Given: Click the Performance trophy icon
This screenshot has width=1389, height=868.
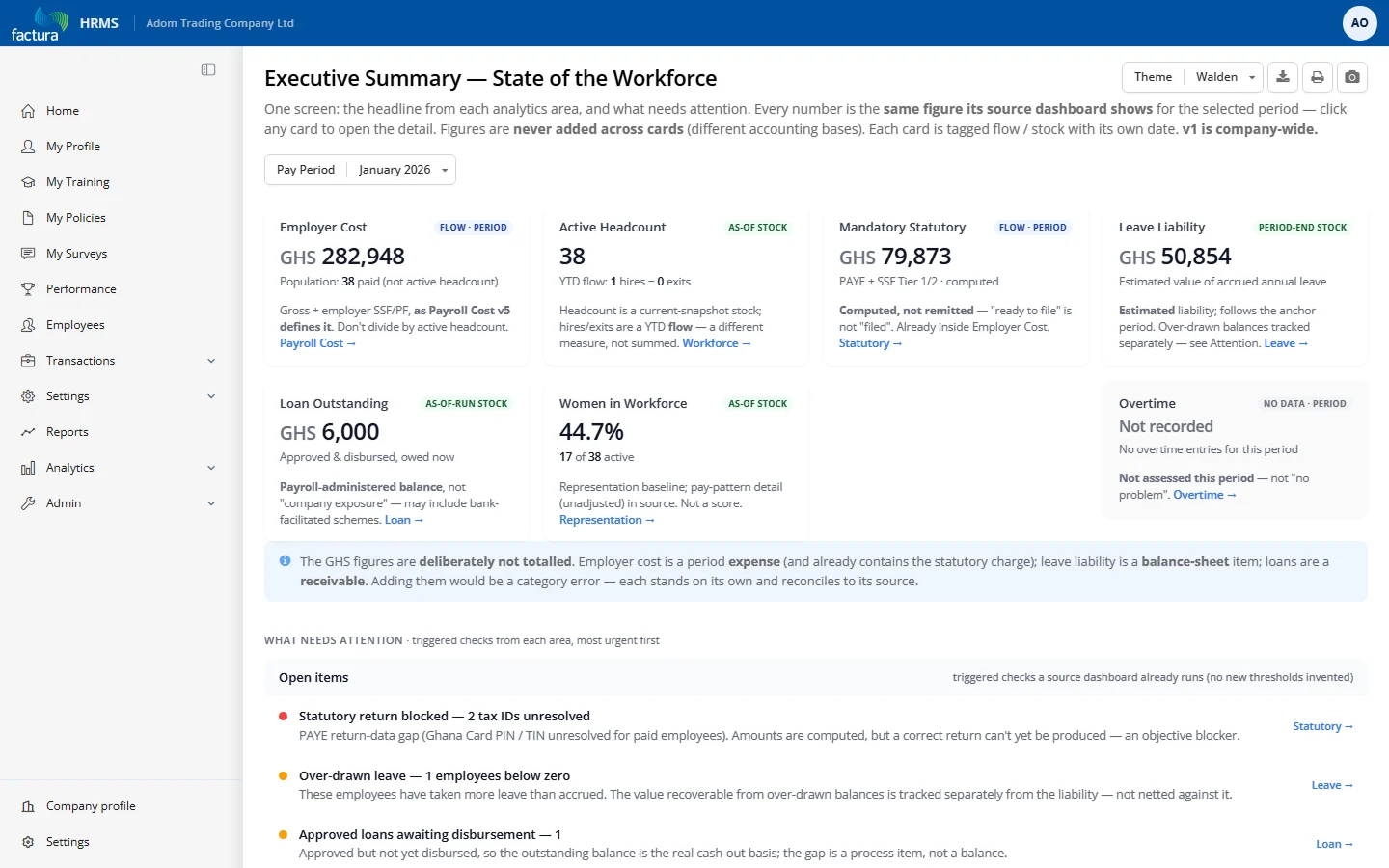Looking at the screenshot, I should click(28, 289).
